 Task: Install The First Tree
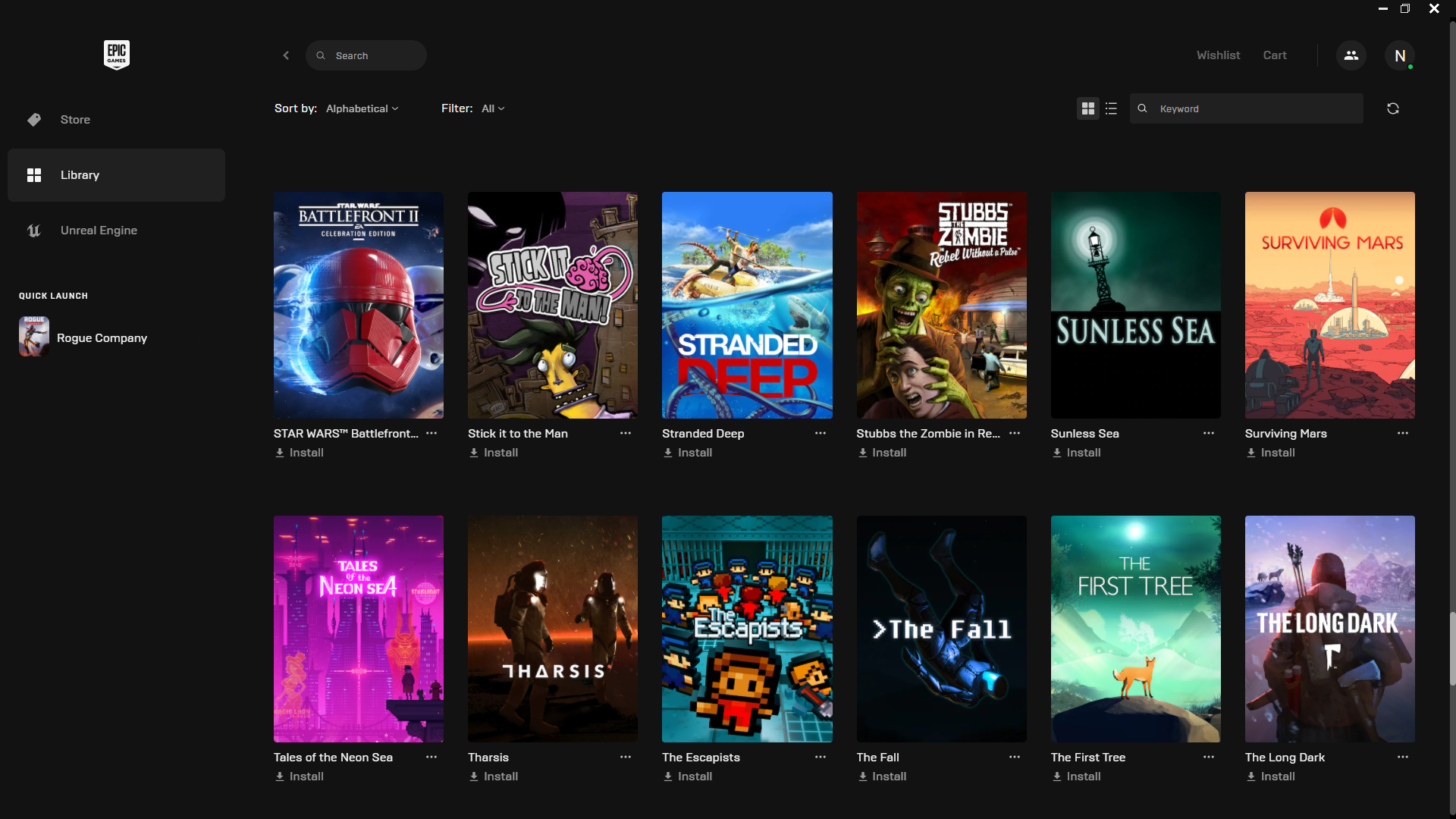point(1076,777)
